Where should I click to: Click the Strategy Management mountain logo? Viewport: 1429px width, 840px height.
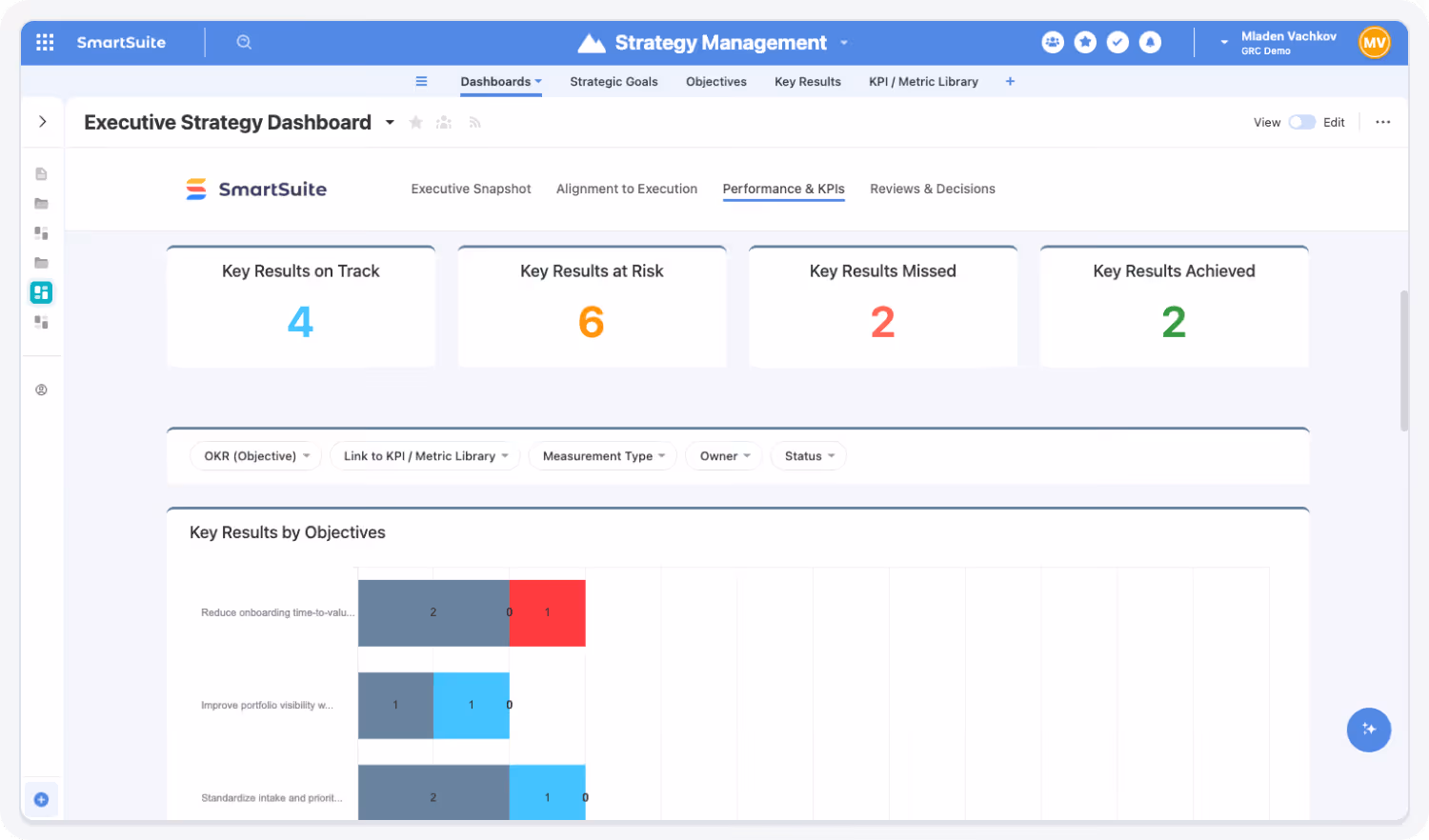pos(592,43)
